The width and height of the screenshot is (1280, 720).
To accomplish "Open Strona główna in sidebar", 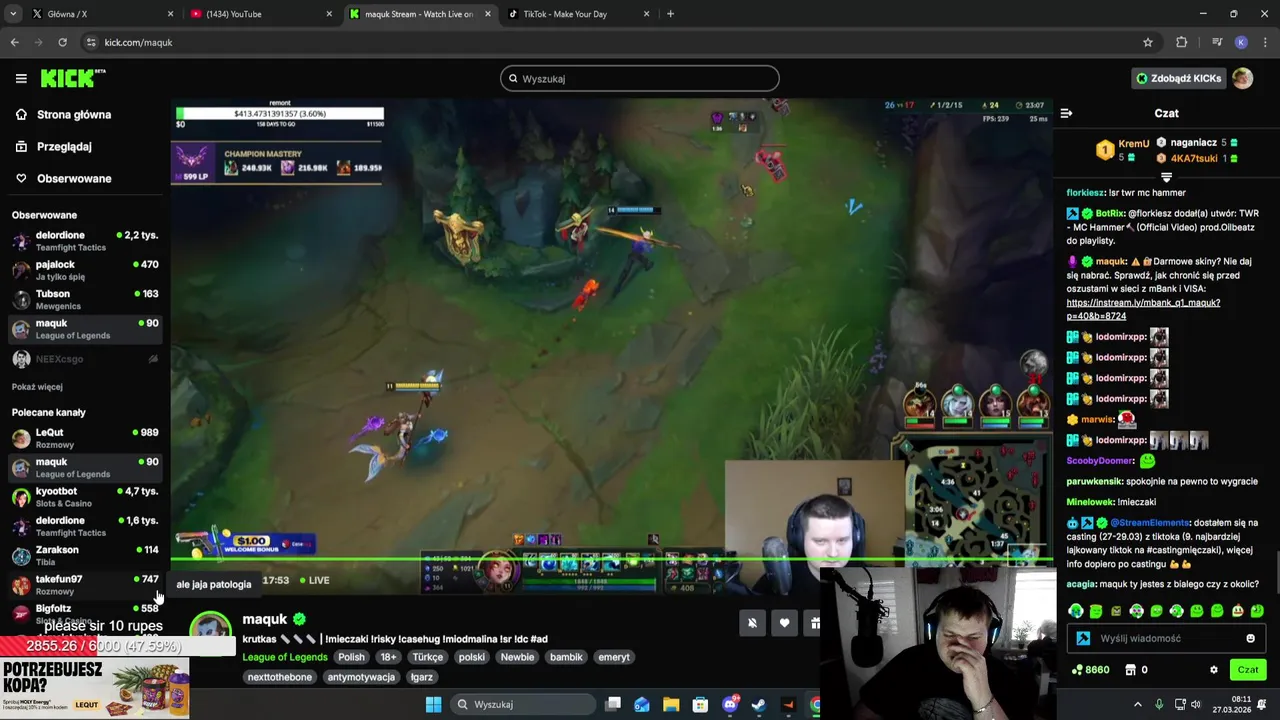I will coord(74,114).
